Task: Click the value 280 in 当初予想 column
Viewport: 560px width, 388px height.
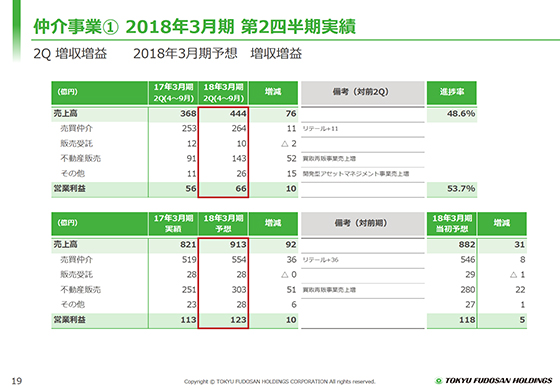Action: [x=468, y=289]
